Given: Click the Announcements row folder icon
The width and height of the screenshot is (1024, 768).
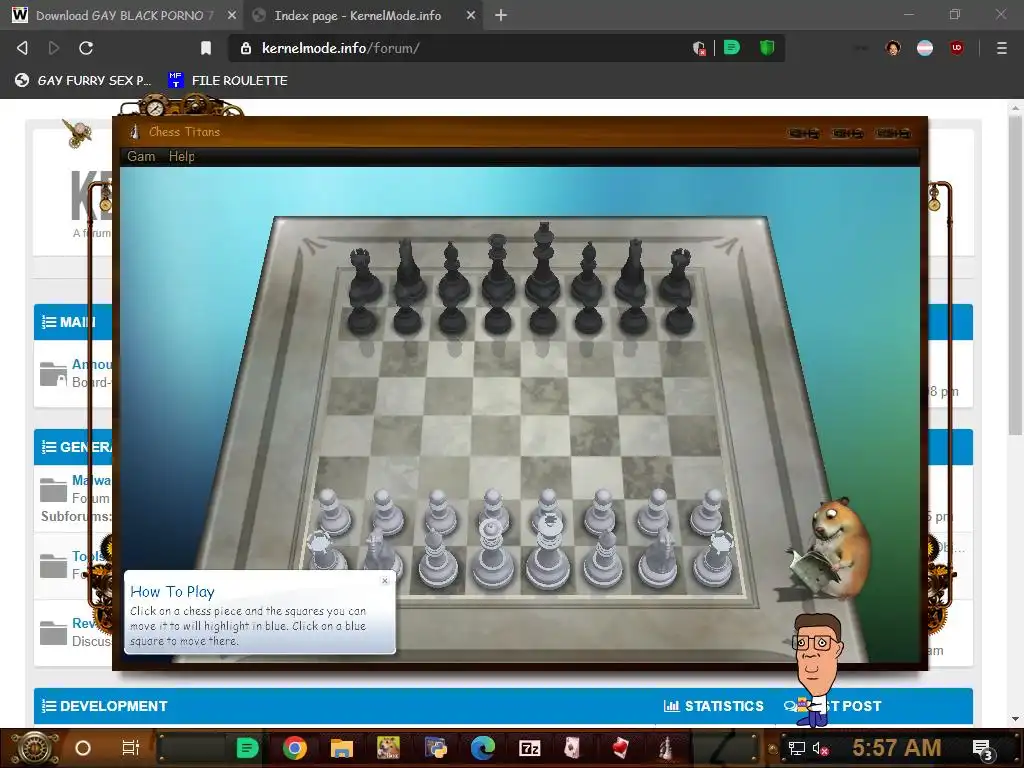Looking at the screenshot, I should click(53, 374).
